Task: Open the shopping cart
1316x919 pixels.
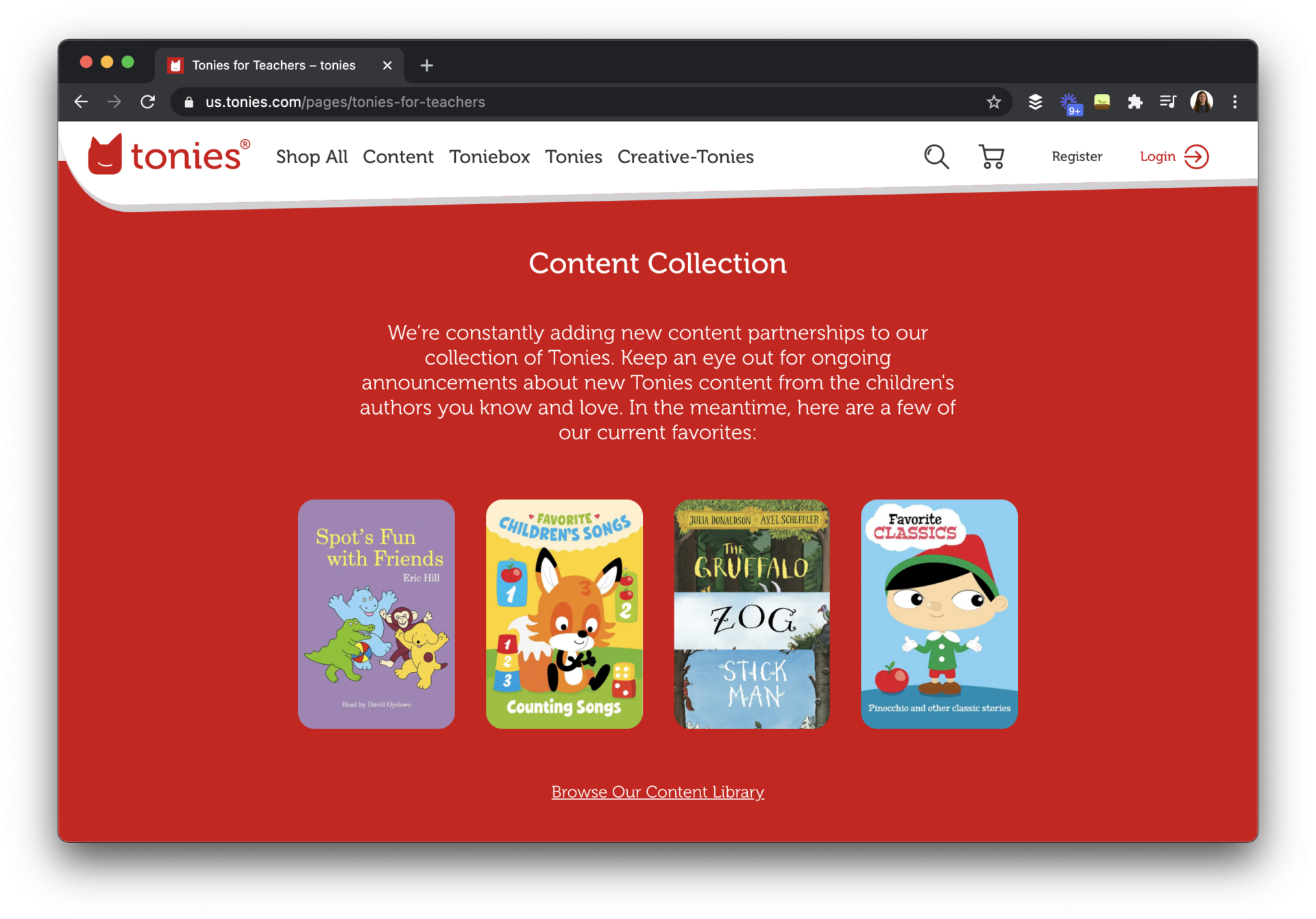Action: click(x=991, y=157)
